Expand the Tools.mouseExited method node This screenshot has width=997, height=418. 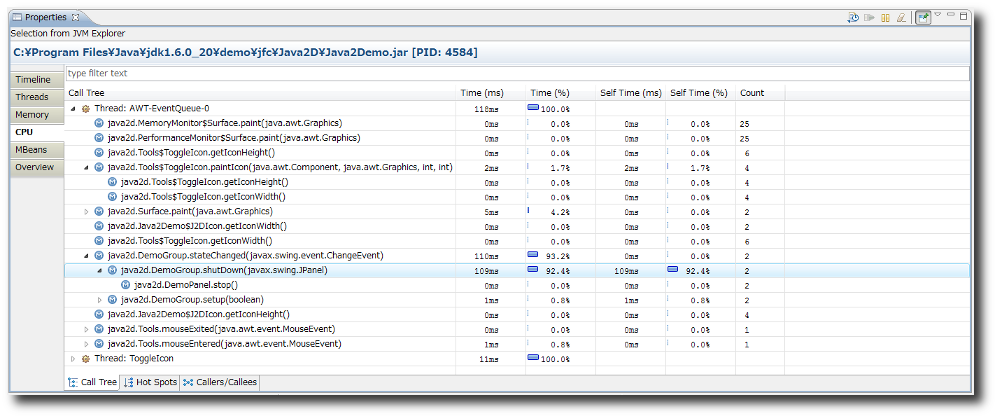click(86, 329)
